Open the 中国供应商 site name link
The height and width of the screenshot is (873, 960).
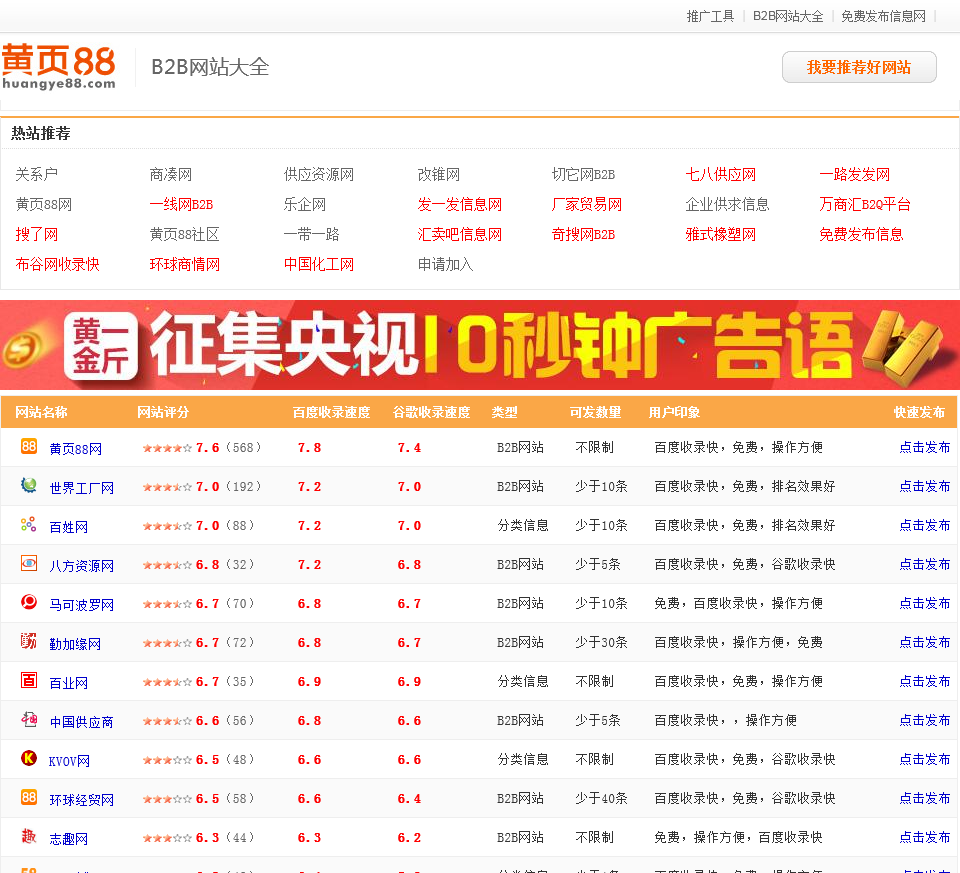click(81, 722)
